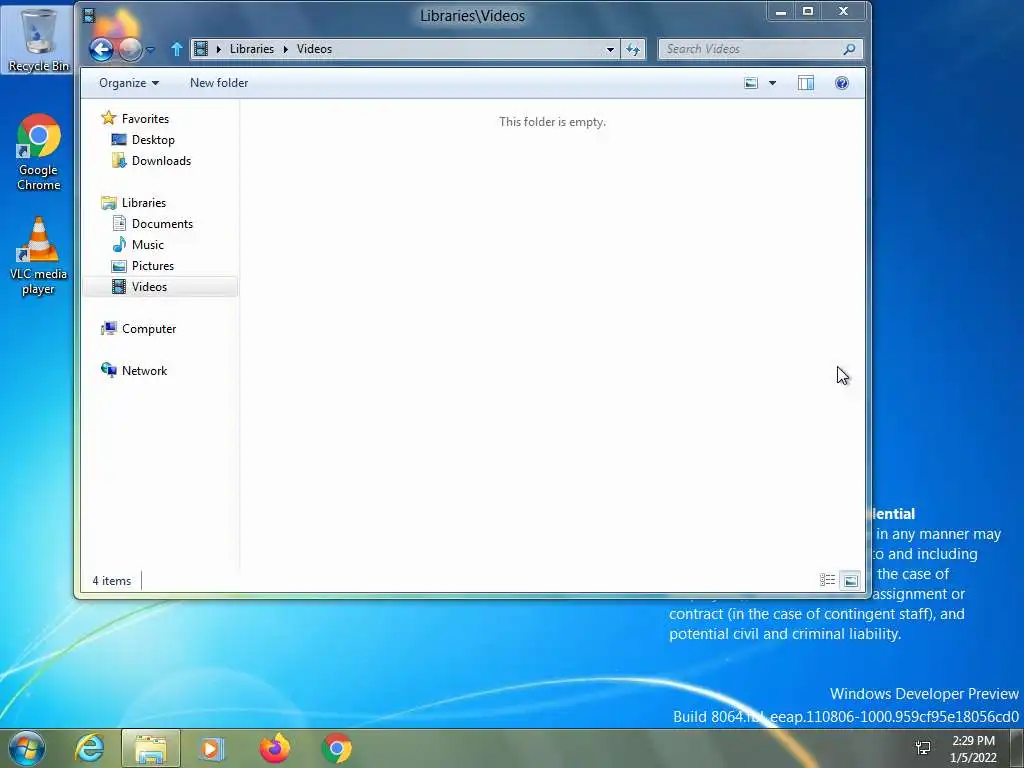
Task: Open the Pictures library
Action: 153,266
